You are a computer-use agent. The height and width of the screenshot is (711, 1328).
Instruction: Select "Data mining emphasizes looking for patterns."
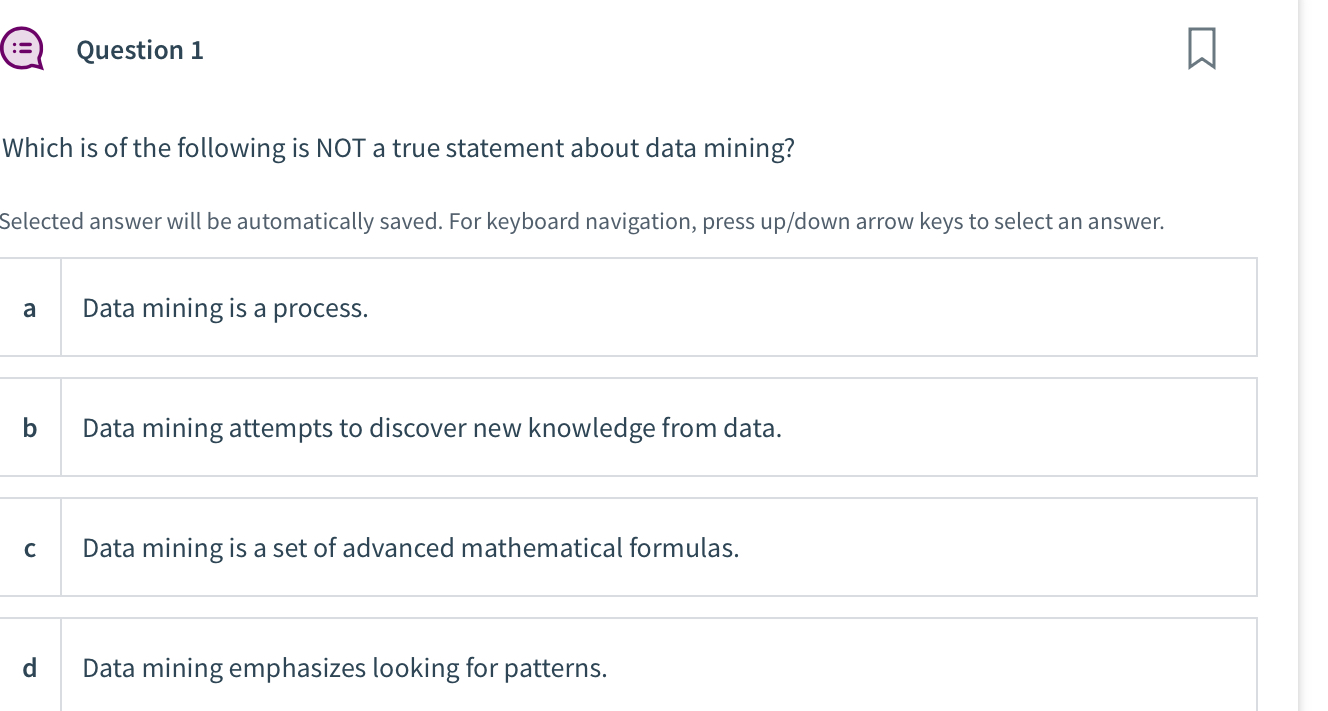pyautogui.click(x=658, y=667)
